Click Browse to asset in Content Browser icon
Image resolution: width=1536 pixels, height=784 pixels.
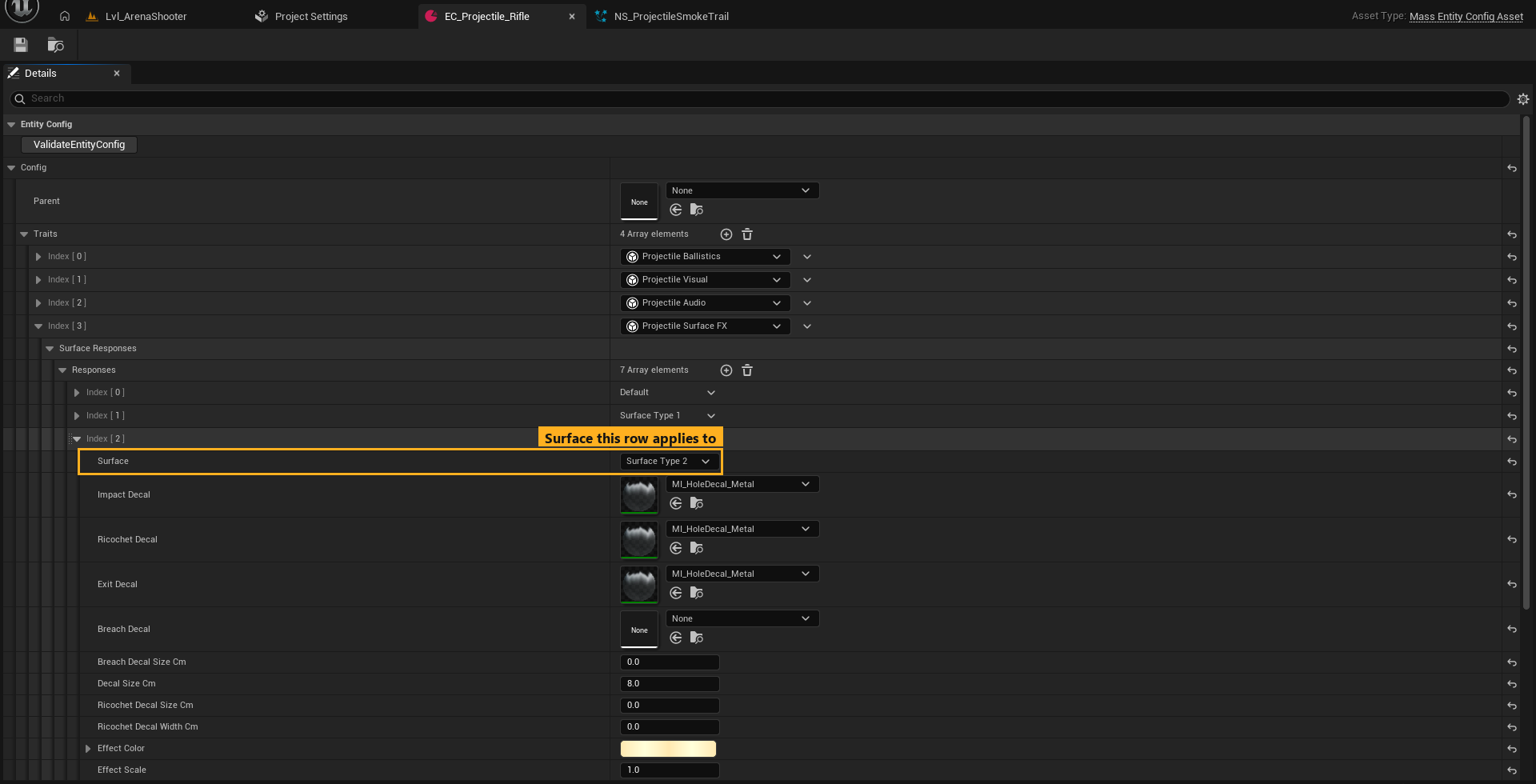[55, 45]
